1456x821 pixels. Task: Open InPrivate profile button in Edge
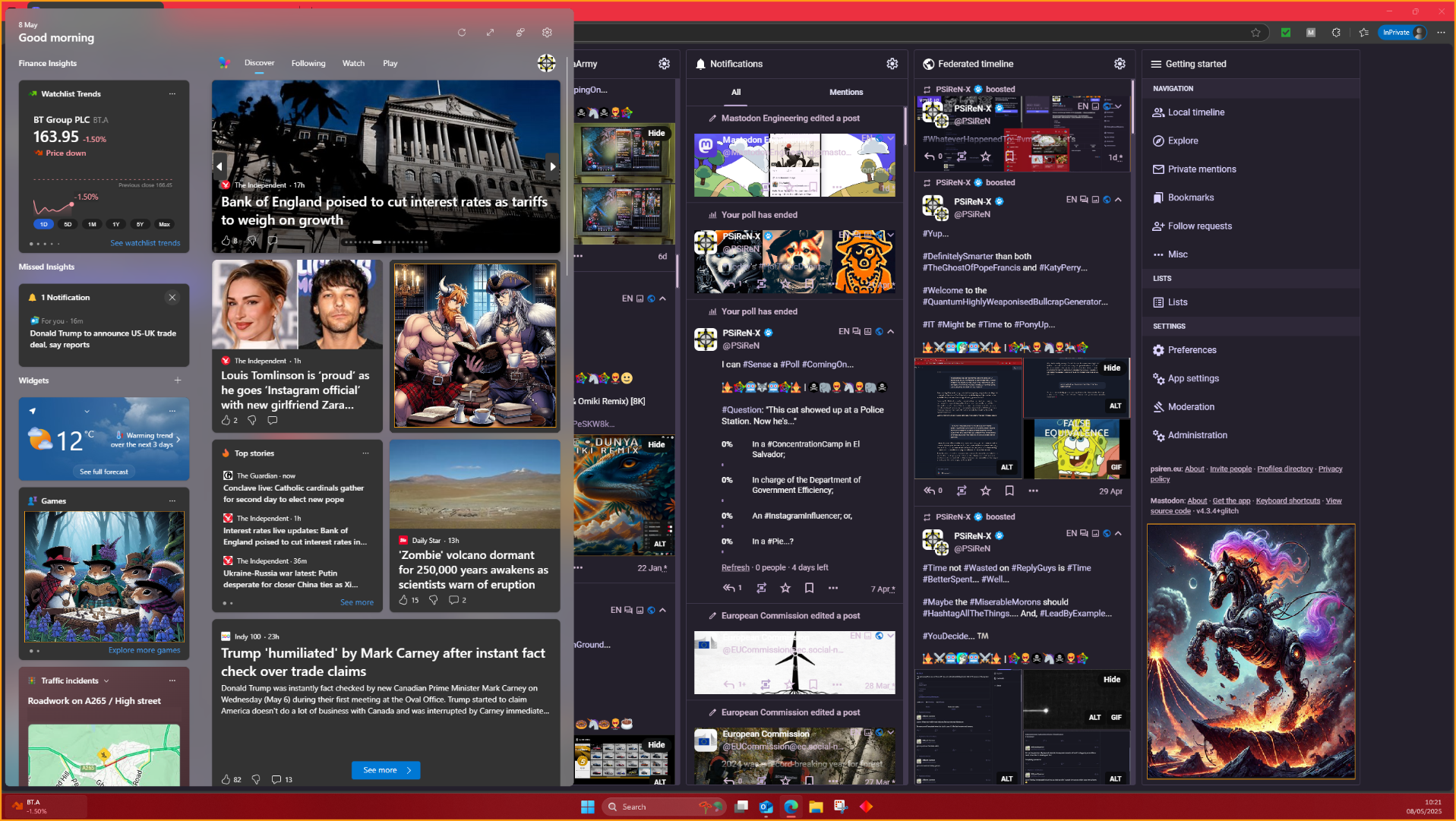point(1401,32)
